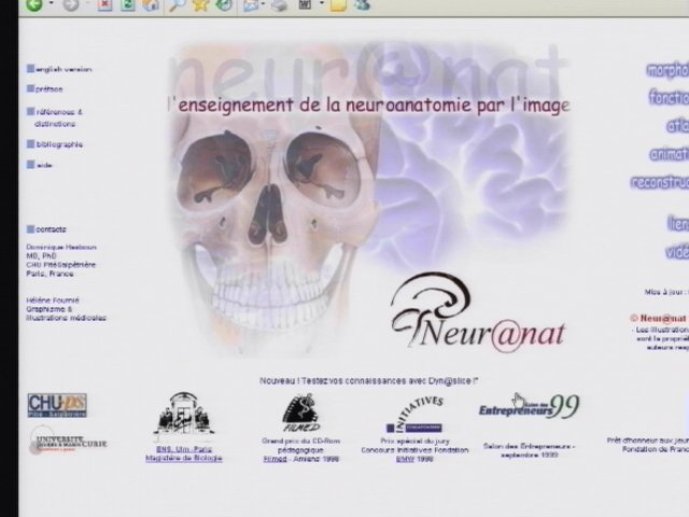This screenshot has height=517, width=689.
Task: Click the green Back arrow button
Action: 34,4
